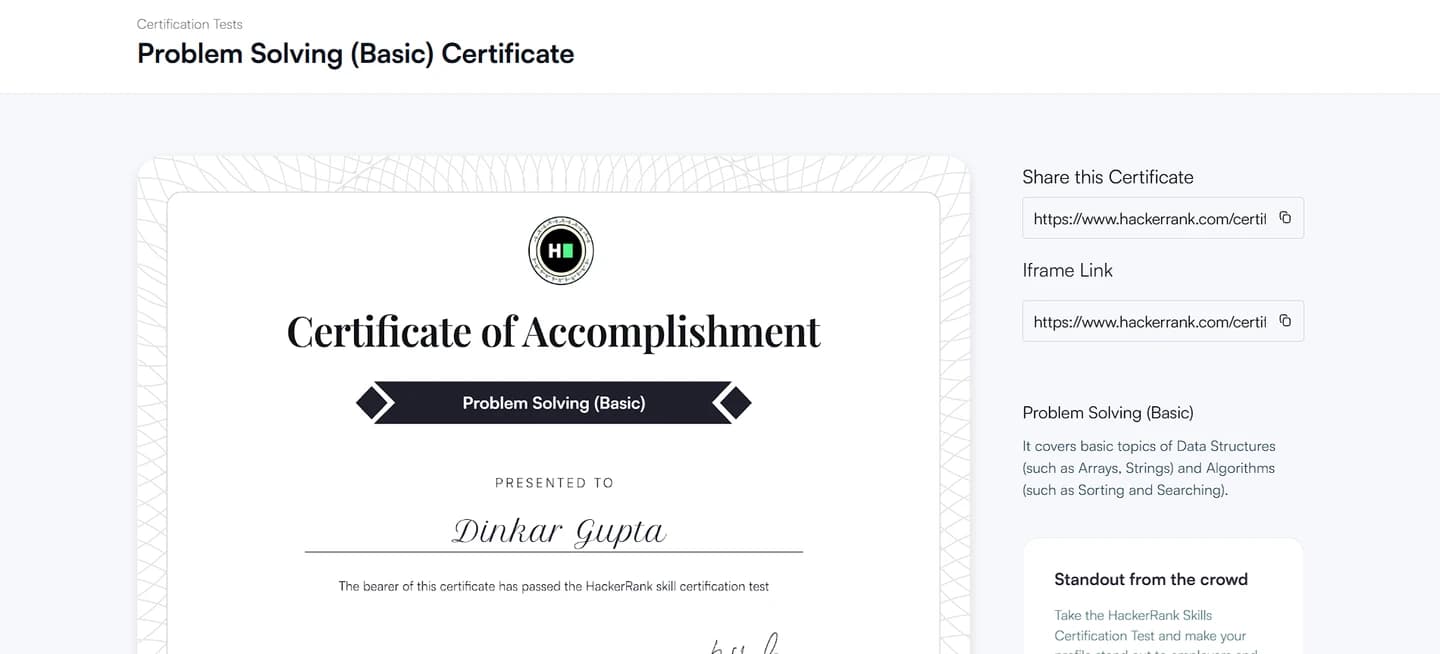Screen dimensions: 1440x654
Task: Open the Certification Tests breadcrumb
Action: coord(190,24)
